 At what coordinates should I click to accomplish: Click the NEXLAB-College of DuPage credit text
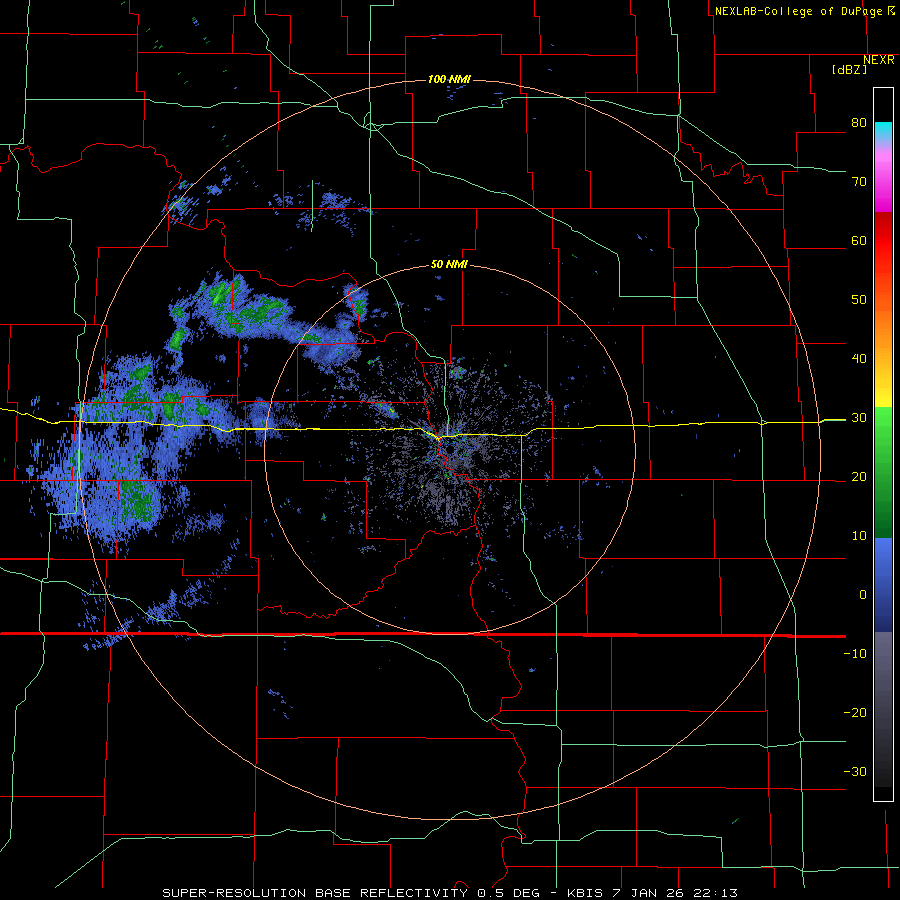798,11
